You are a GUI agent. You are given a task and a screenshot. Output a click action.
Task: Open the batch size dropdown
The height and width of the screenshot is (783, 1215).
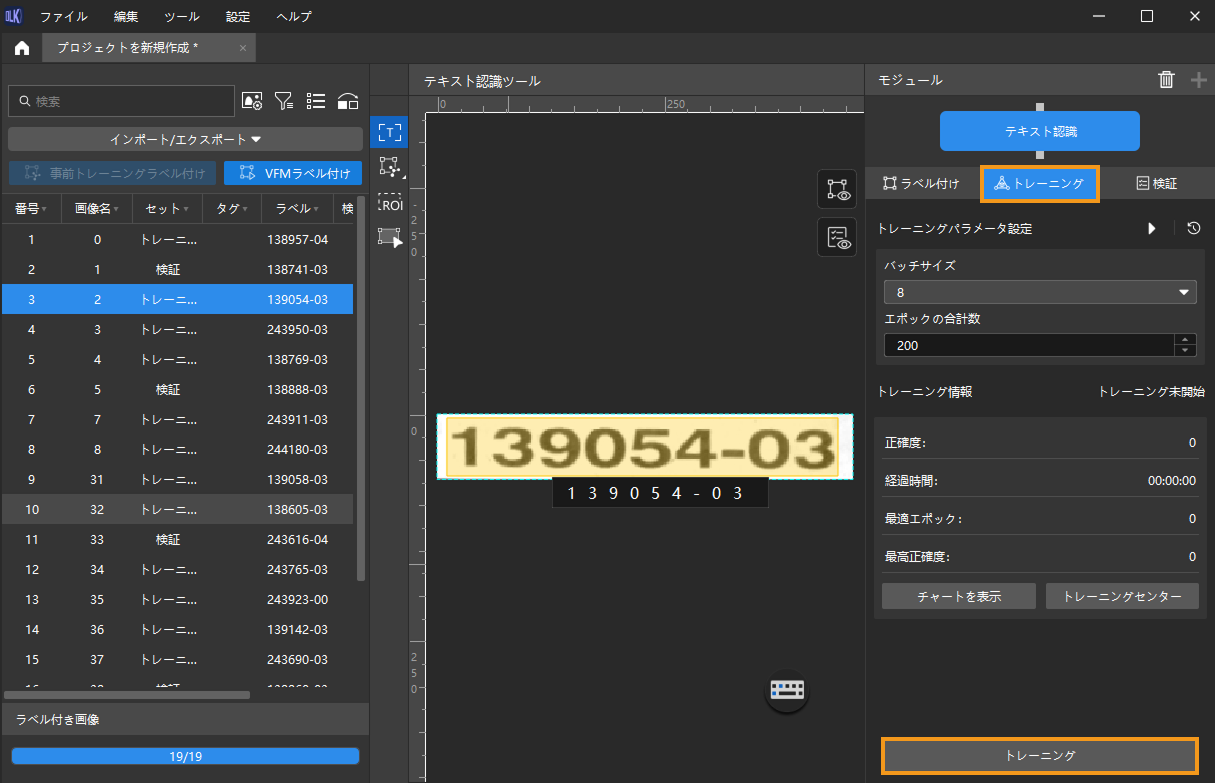[x=1040, y=292]
